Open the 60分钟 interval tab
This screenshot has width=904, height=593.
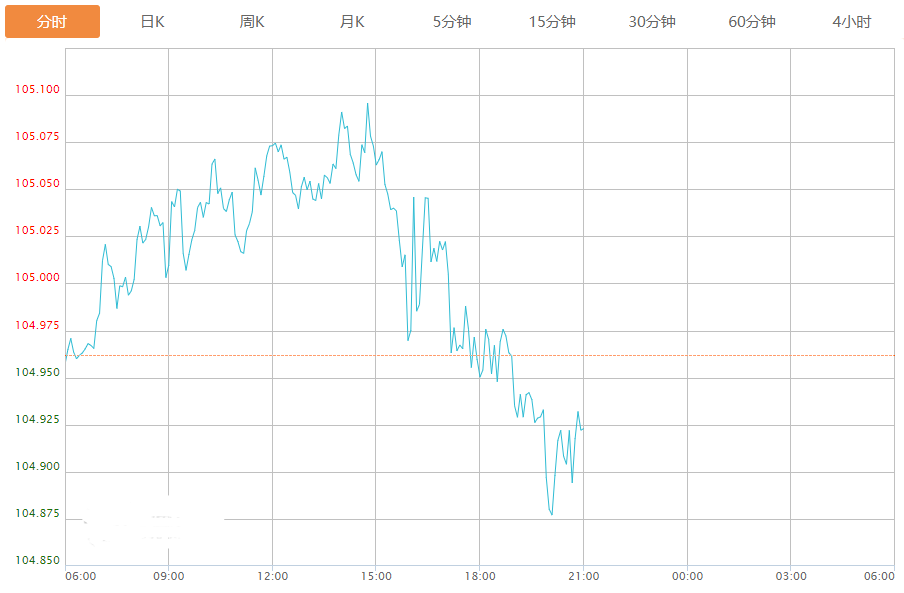[752, 22]
